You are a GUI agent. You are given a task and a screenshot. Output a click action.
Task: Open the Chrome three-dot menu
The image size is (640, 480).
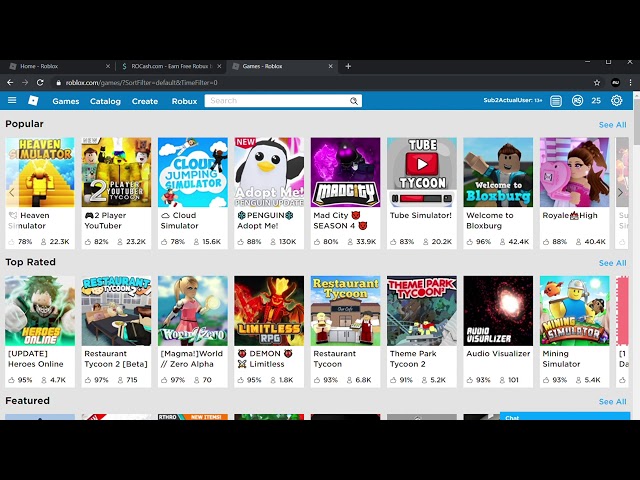[x=631, y=83]
